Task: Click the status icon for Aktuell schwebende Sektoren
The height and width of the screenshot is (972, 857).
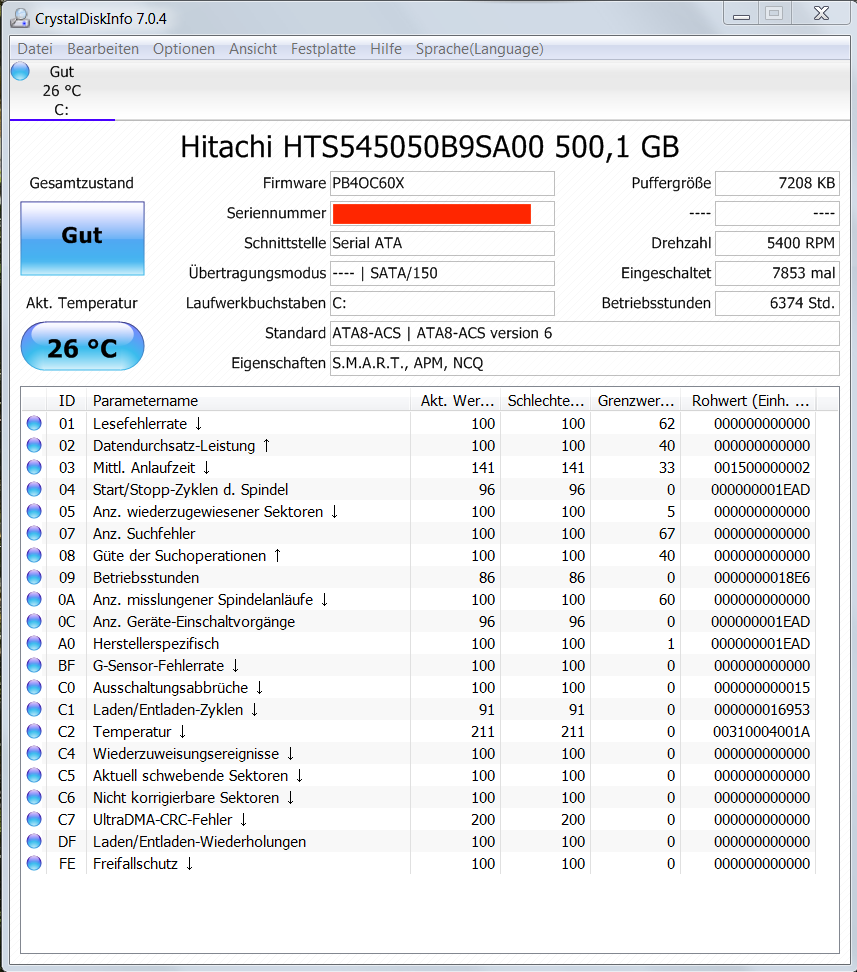Action: tap(34, 775)
